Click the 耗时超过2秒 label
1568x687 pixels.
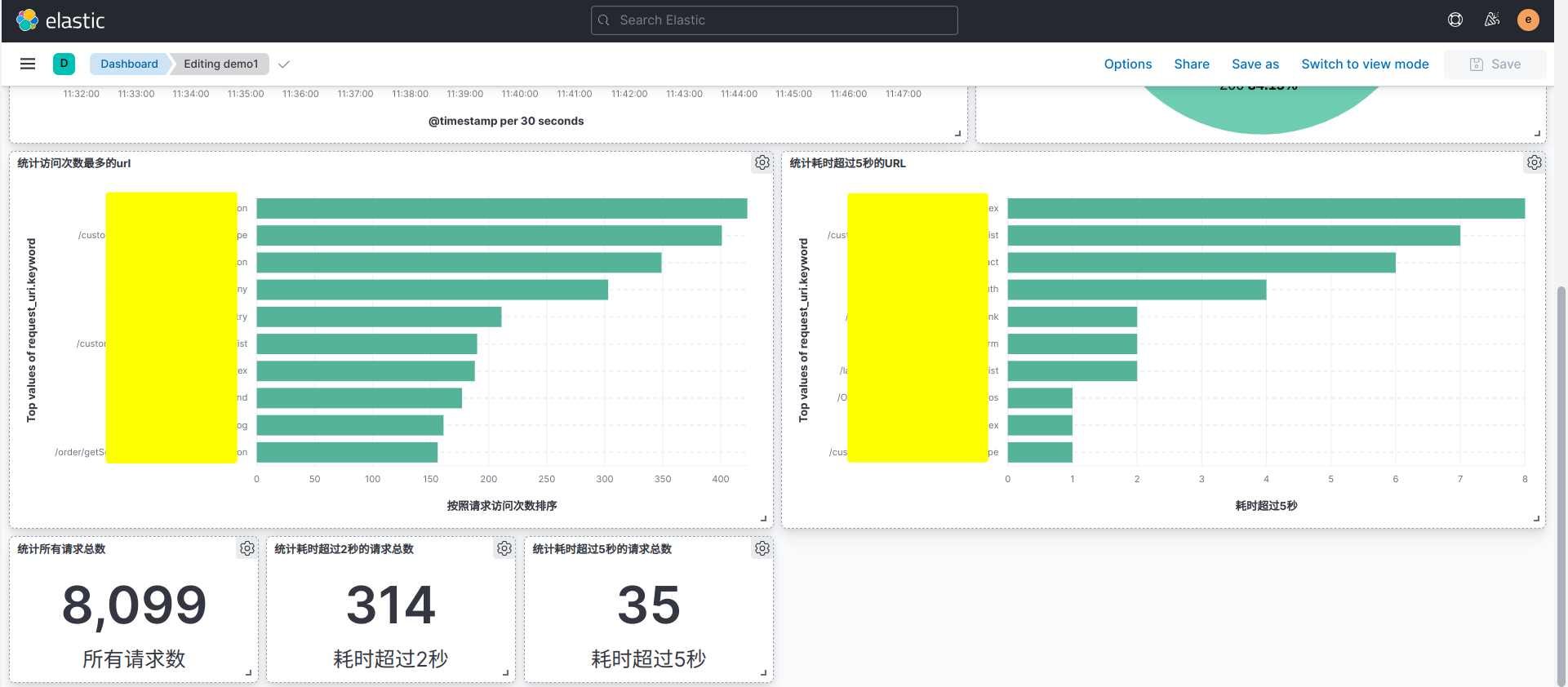(x=391, y=658)
